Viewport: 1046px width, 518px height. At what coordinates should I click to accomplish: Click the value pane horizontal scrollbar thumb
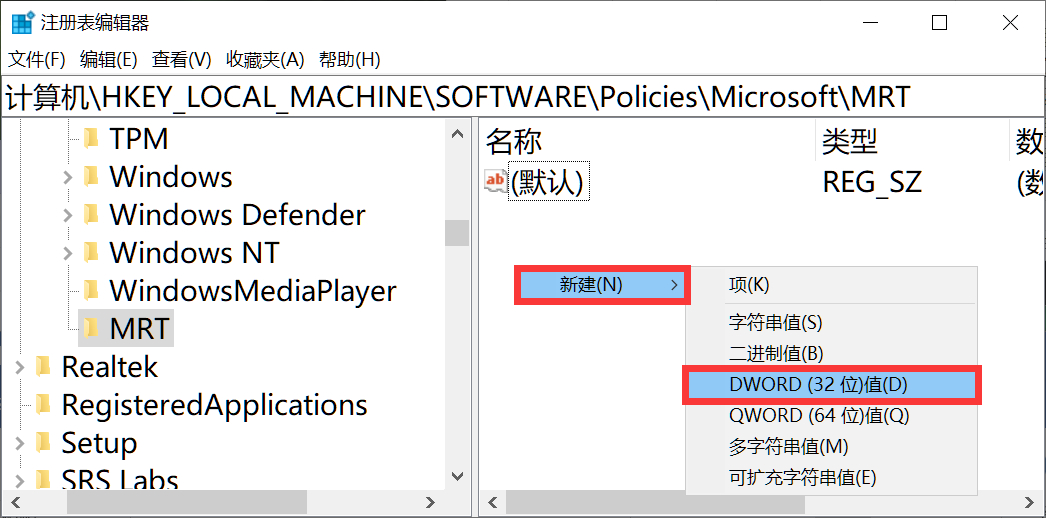click(x=655, y=502)
